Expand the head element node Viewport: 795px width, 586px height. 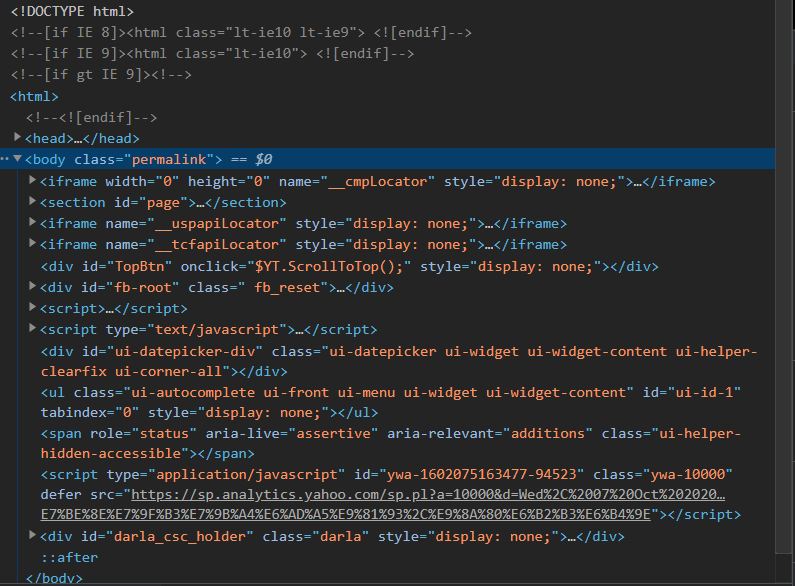pyautogui.click(x=17, y=137)
